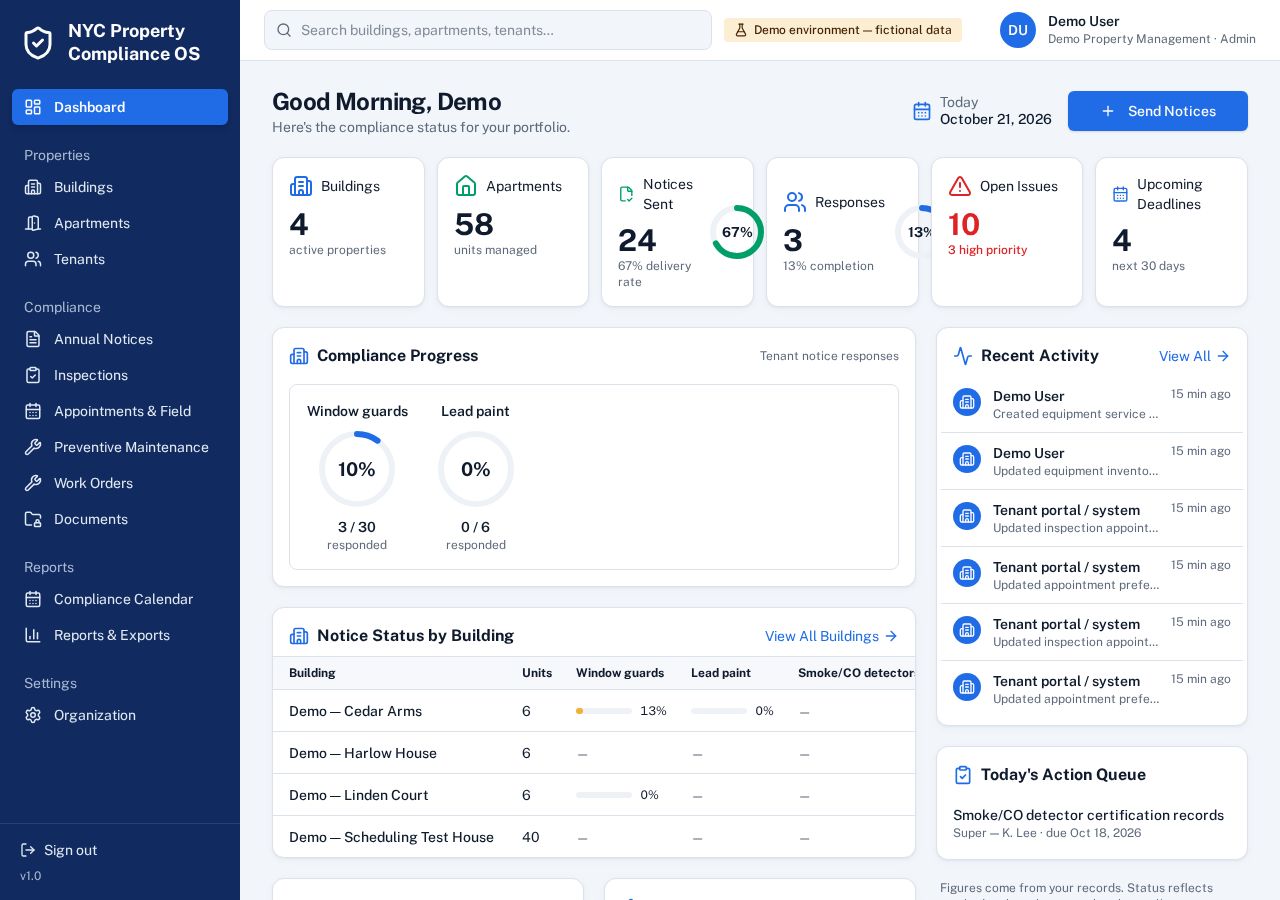The image size is (1280, 900).
Task: Click the Window guards 10% progress ring
Action: tap(357, 469)
